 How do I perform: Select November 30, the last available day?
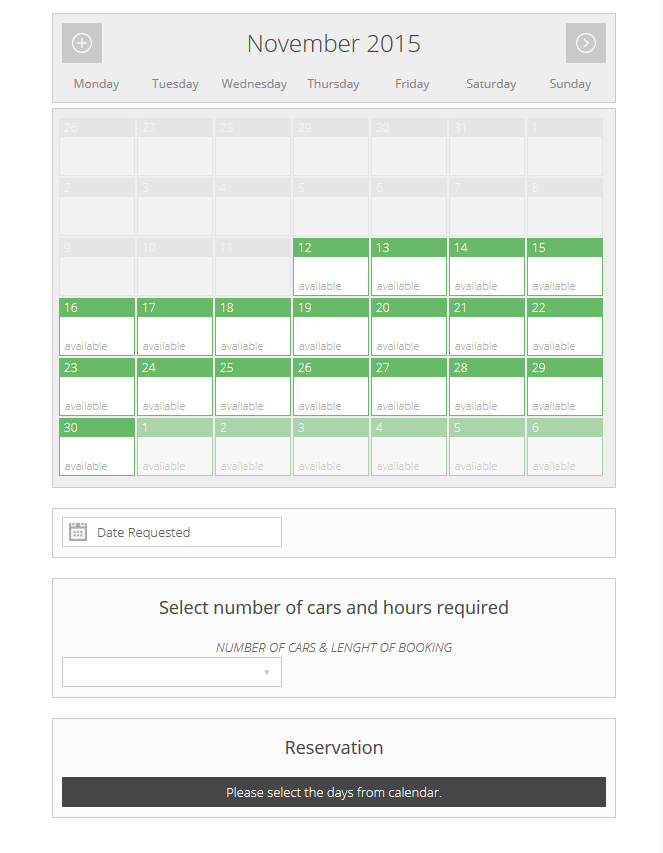(x=96, y=427)
